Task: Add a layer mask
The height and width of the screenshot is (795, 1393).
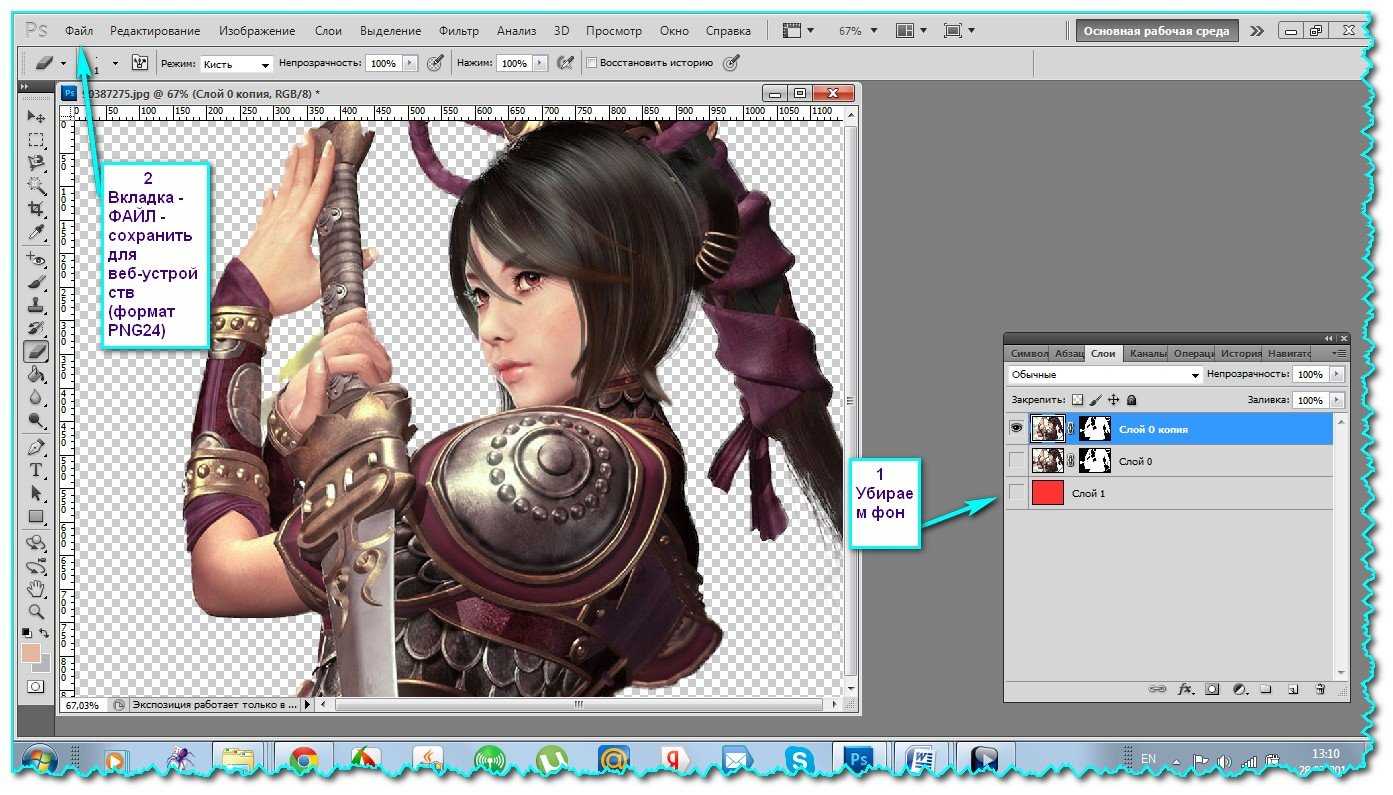Action: (1212, 689)
